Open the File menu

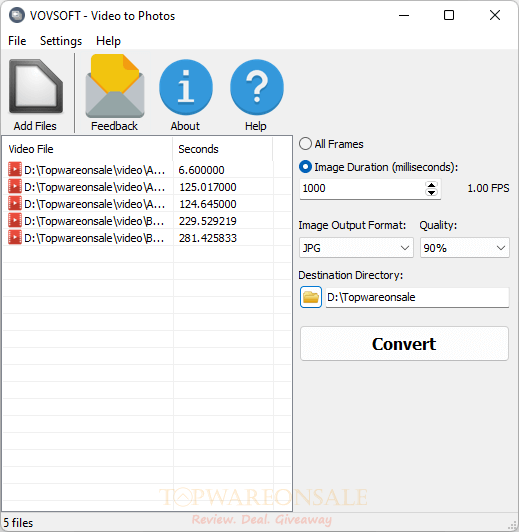pos(17,41)
